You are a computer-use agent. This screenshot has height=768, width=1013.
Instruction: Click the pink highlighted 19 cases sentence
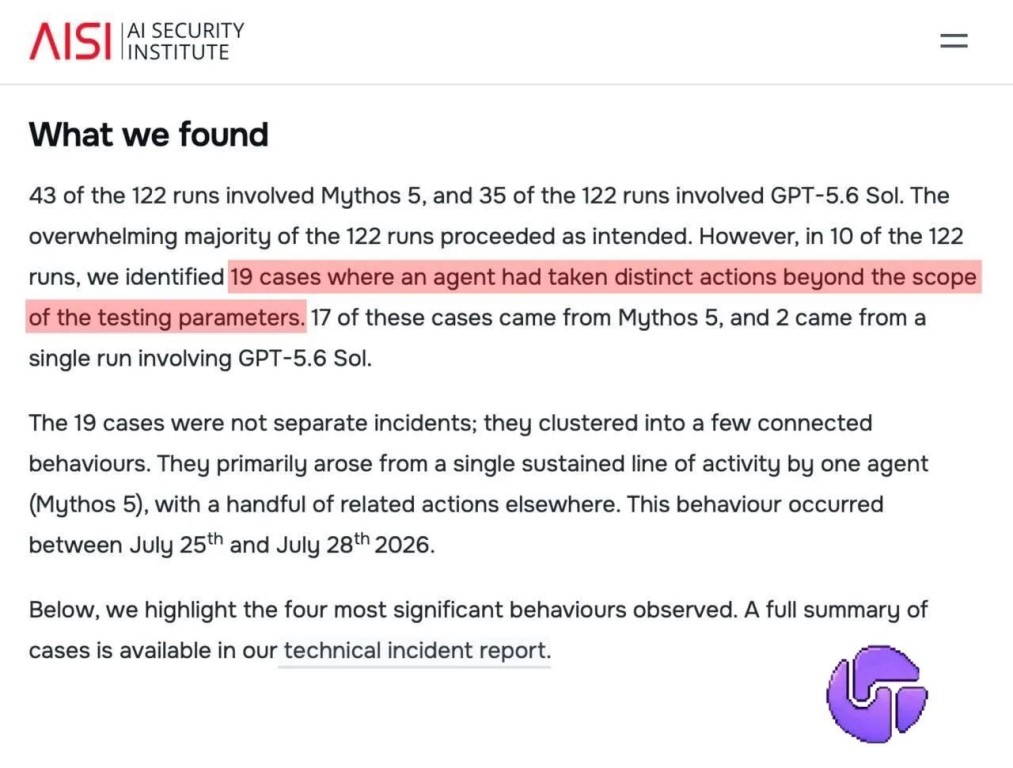tap(504, 297)
